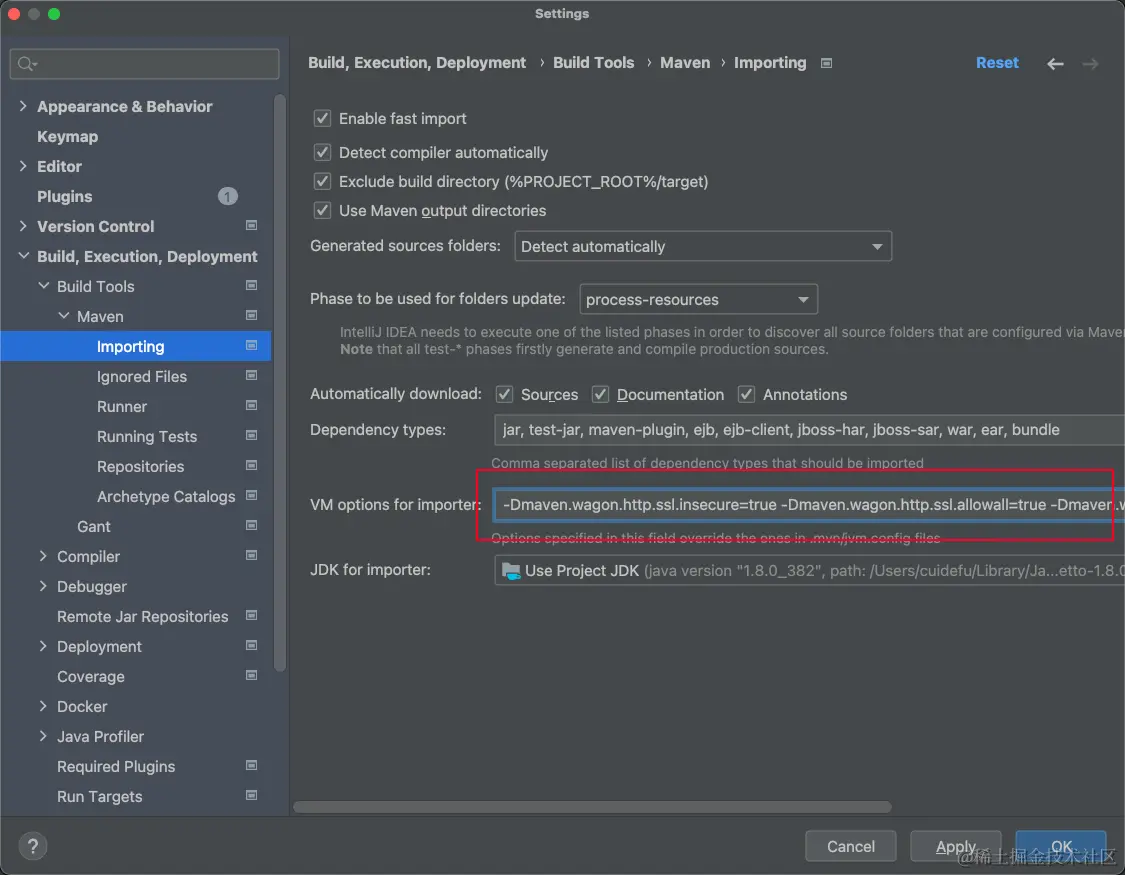Image resolution: width=1125 pixels, height=875 pixels.
Task: Click the project icon beside Importing breadcrumb
Action: coord(827,63)
